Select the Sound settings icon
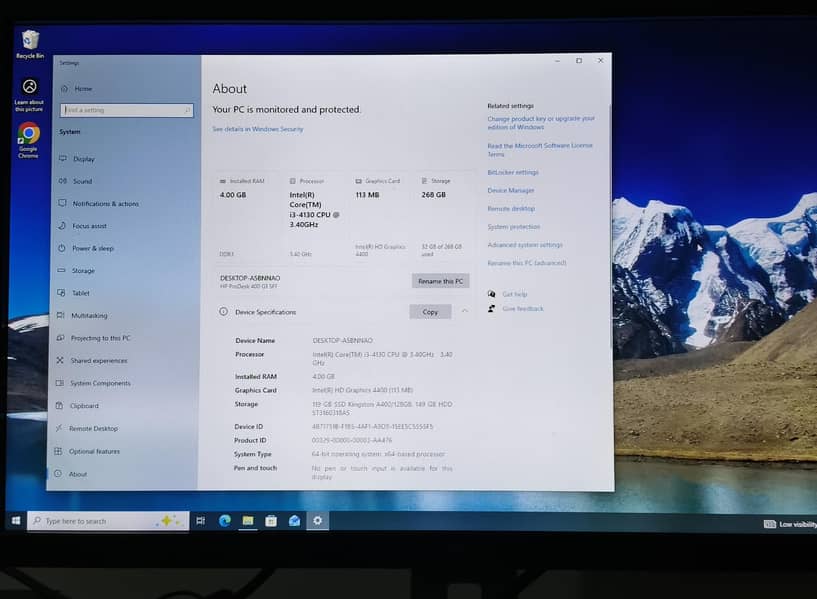Screen dimensions: 817x599 pos(62,181)
